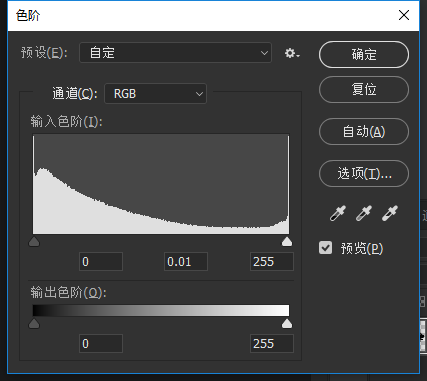Click the 自动 auto button
Image resolution: width=427 pixels, height=381 pixels.
[x=364, y=131]
